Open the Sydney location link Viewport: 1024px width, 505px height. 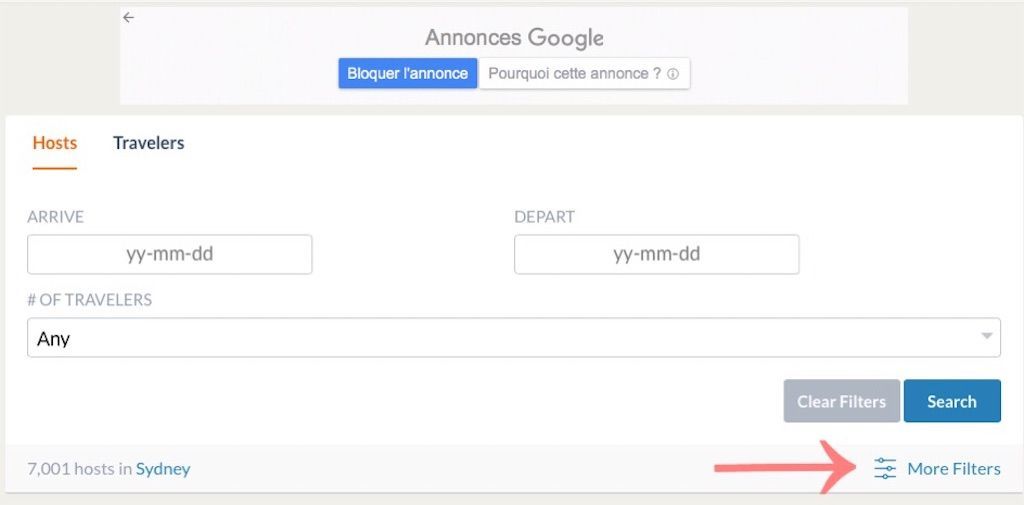pos(163,469)
